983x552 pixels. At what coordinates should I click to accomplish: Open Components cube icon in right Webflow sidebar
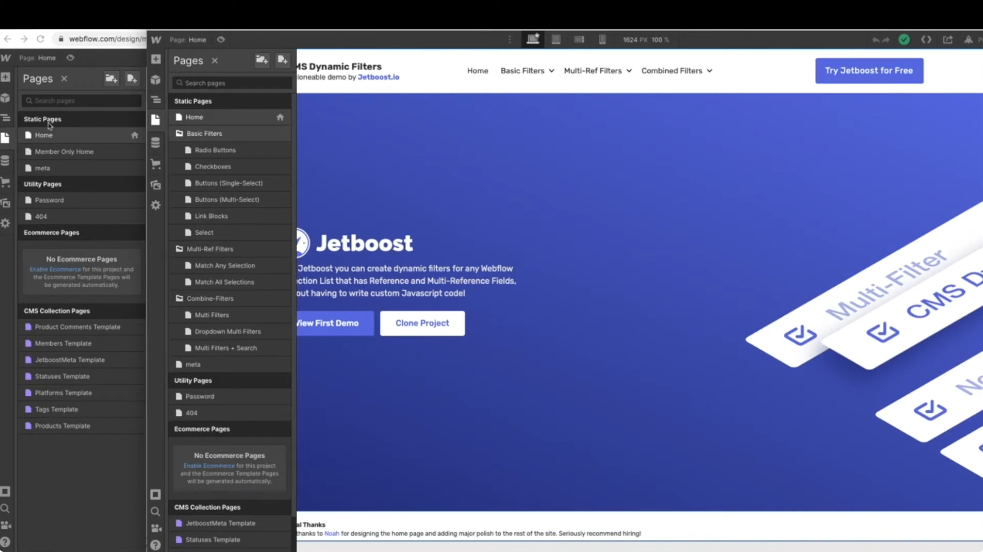tap(155, 80)
